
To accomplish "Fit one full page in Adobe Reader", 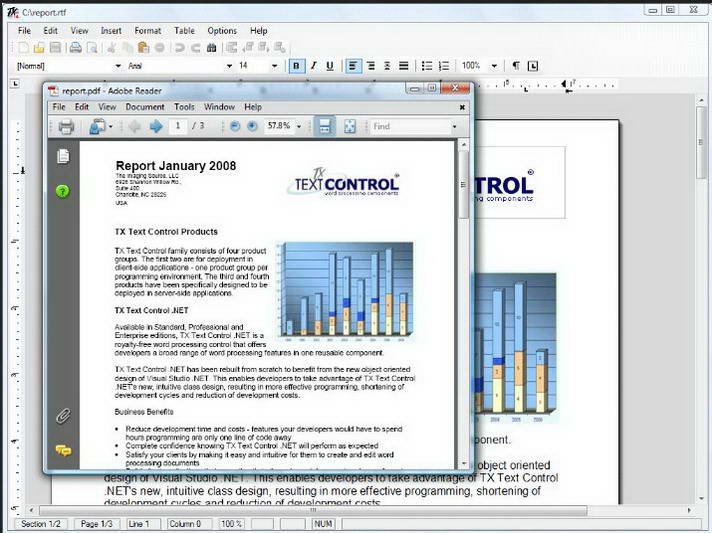I will [350, 127].
